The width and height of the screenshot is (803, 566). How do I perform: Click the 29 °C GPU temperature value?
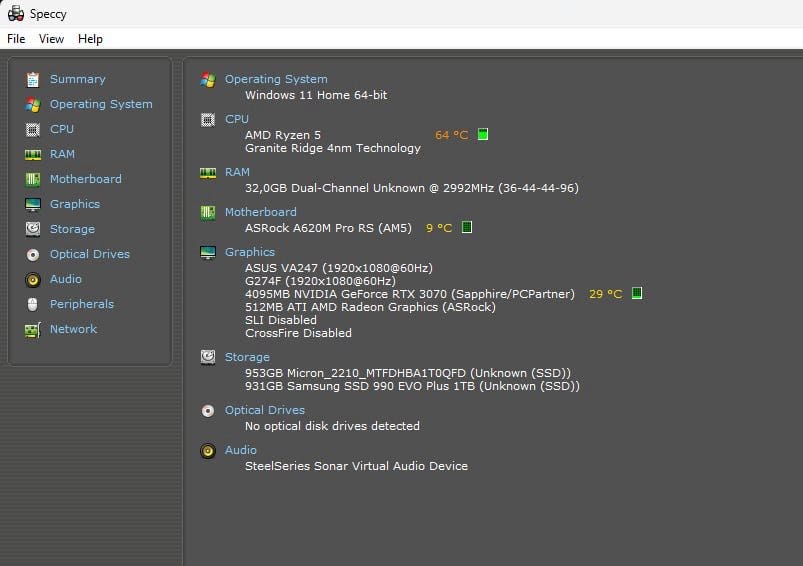pos(605,294)
